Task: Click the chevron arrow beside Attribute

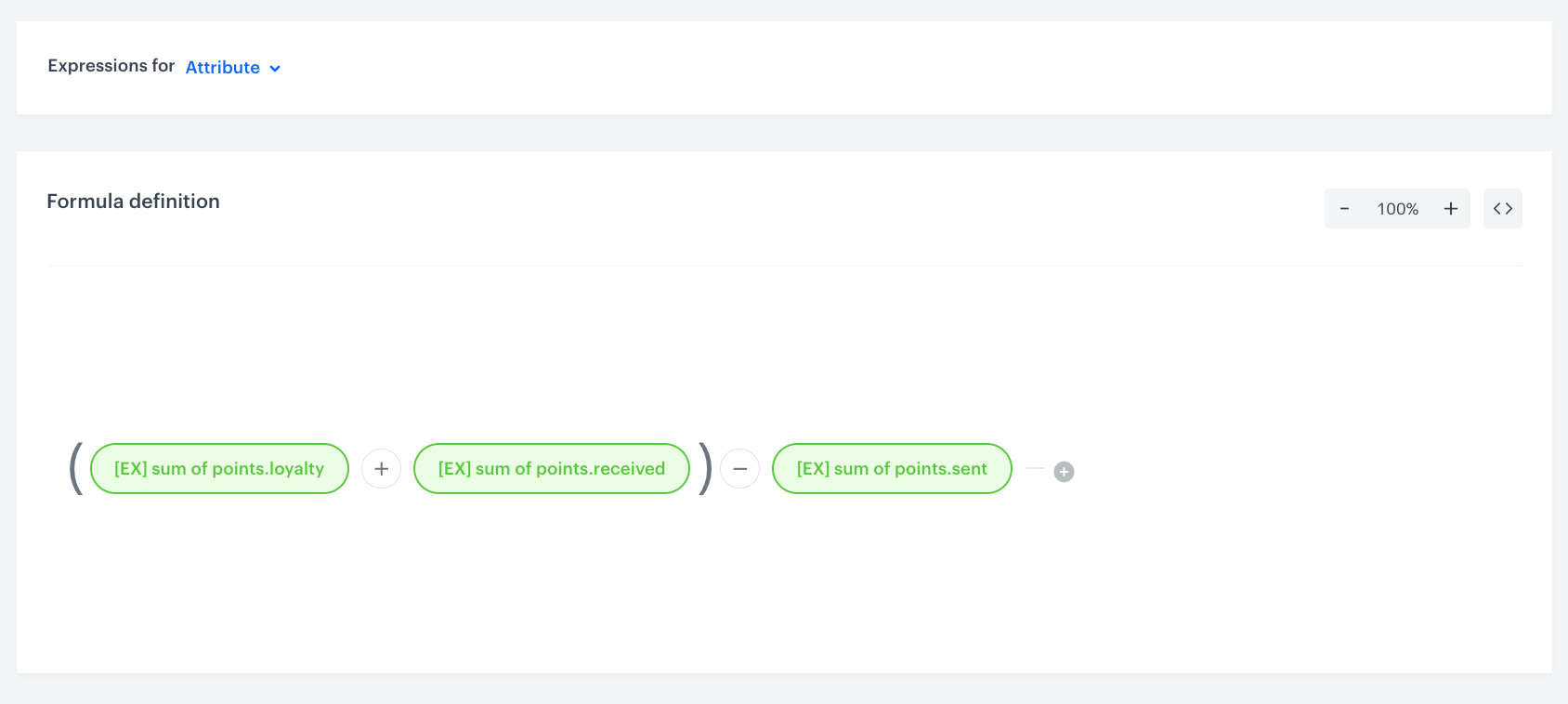Action: (275, 69)
